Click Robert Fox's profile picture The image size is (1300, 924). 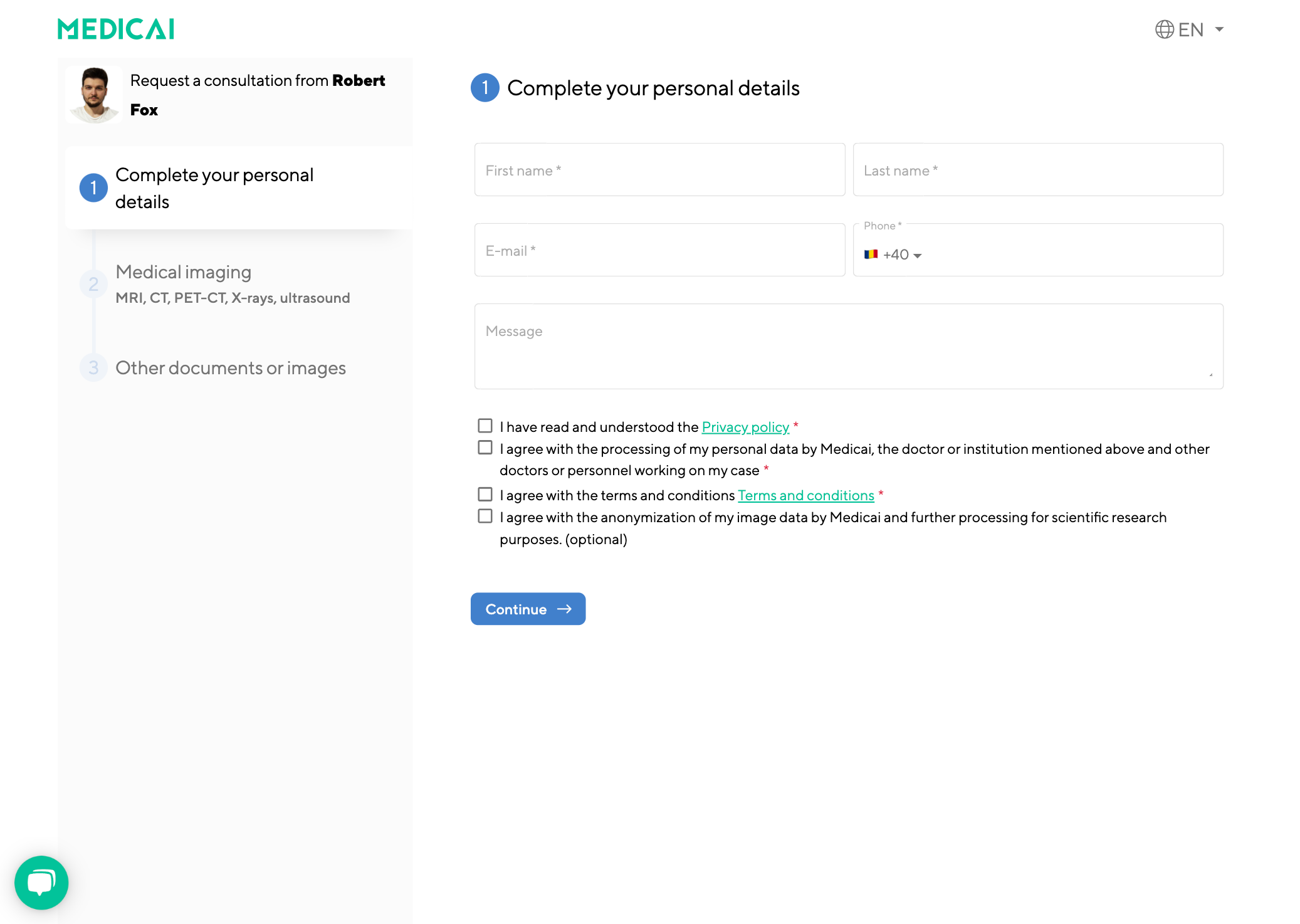click(94, 95)
